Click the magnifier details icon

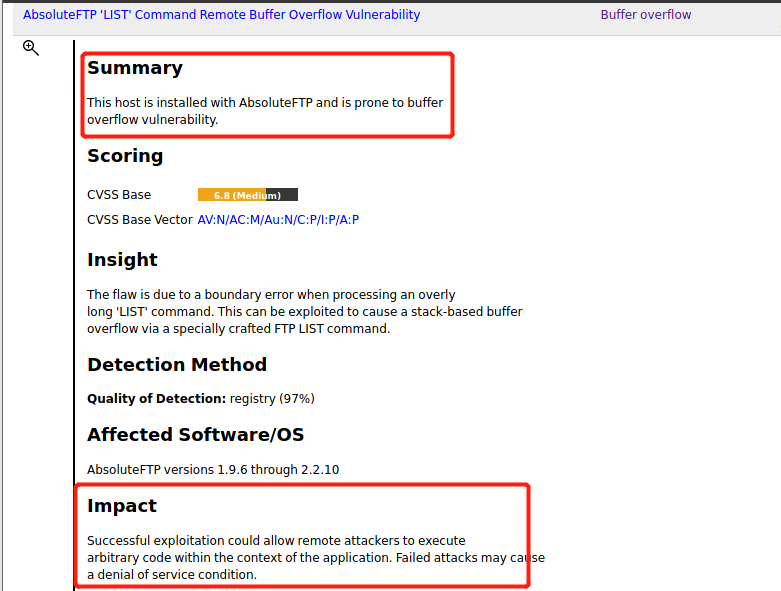31,48
